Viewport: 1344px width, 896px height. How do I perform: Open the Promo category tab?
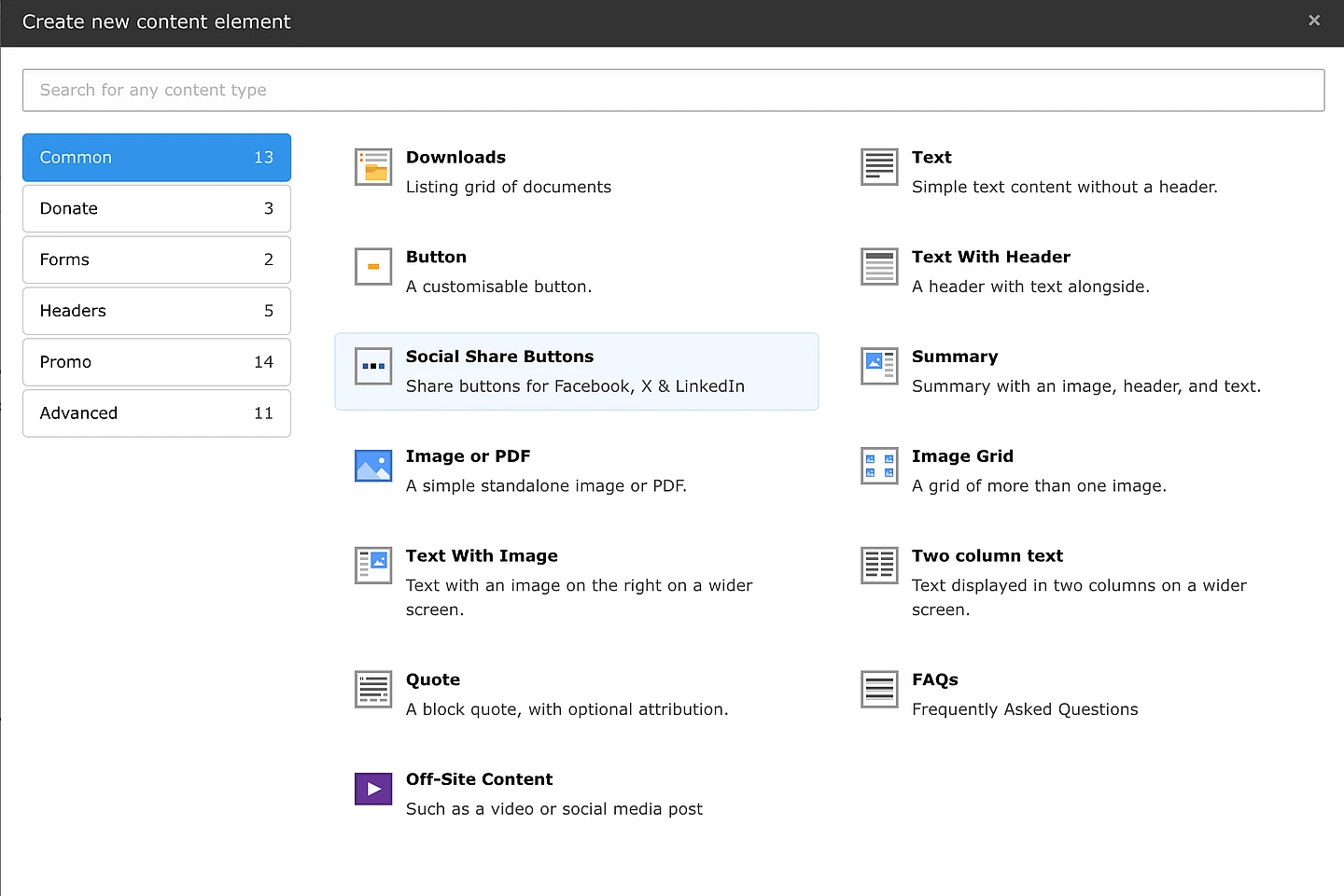(x=157, y=362)
